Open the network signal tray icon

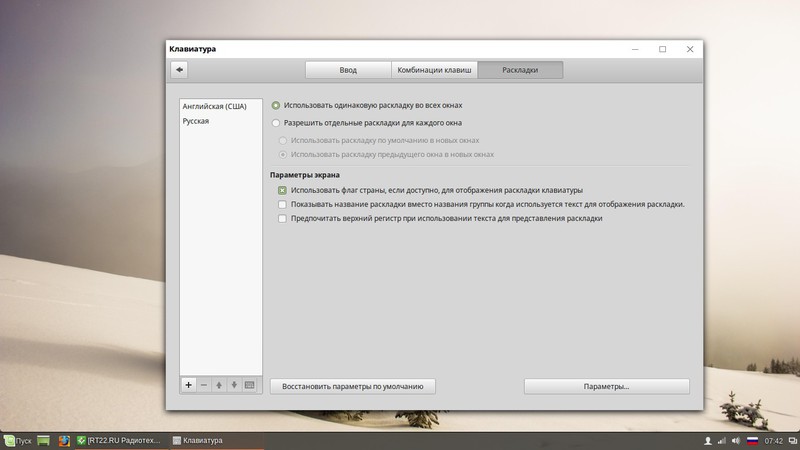pyautogui.click(x=723, y=440)
